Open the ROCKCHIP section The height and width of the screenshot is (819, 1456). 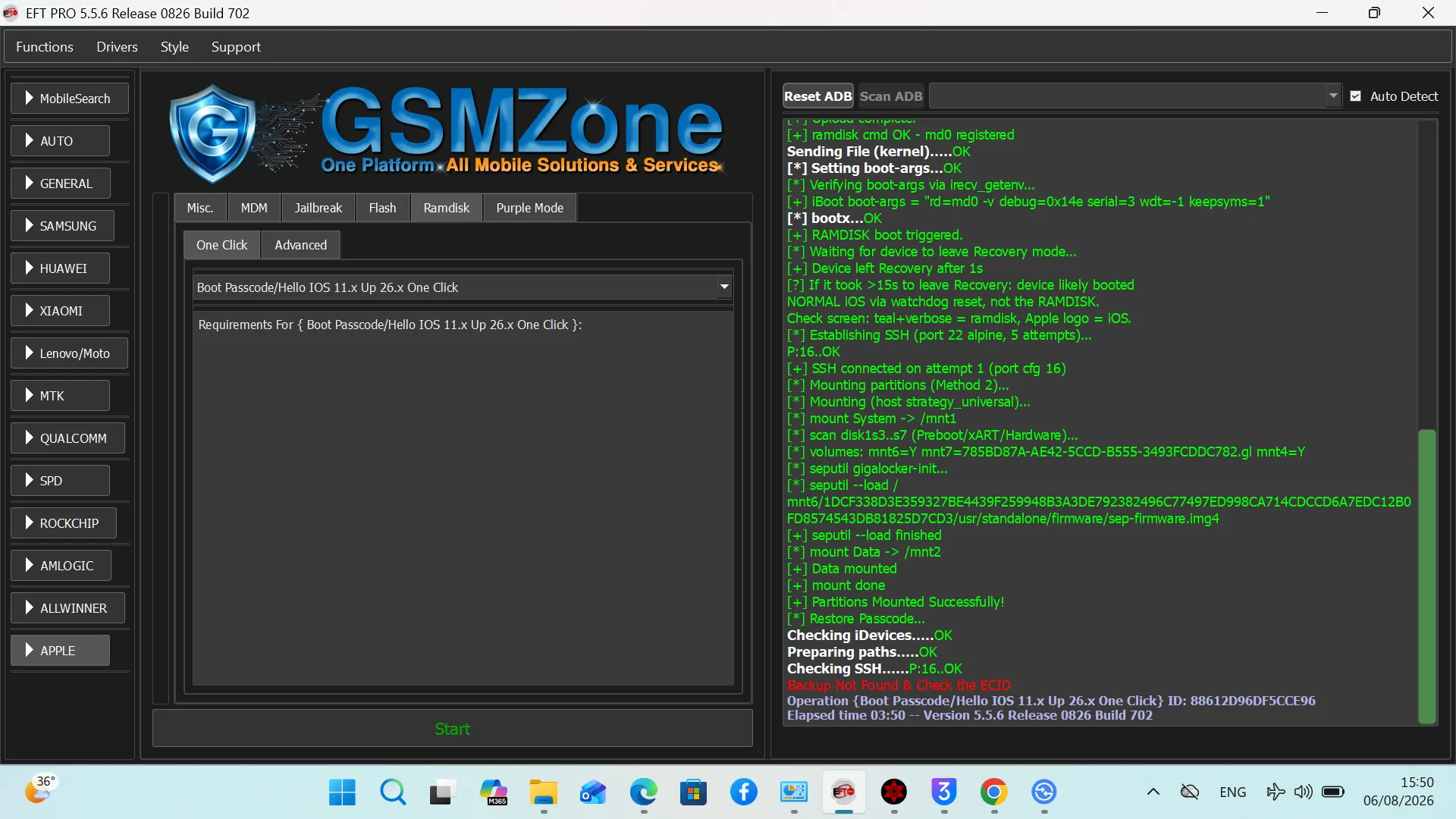[64, 523]
